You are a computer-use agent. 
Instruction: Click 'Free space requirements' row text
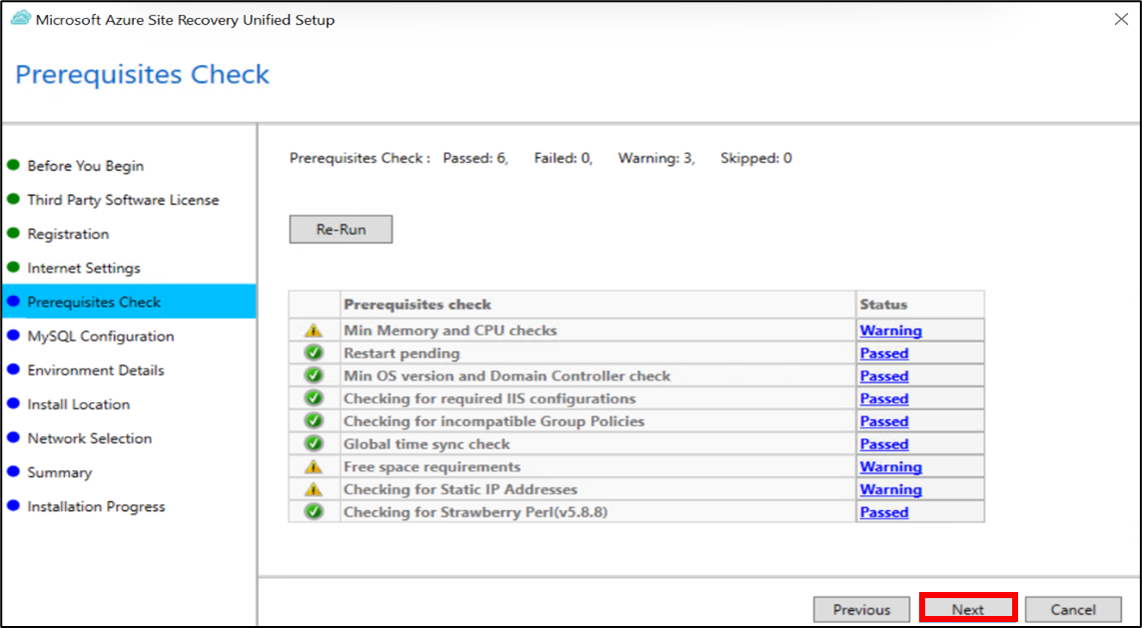432,467
